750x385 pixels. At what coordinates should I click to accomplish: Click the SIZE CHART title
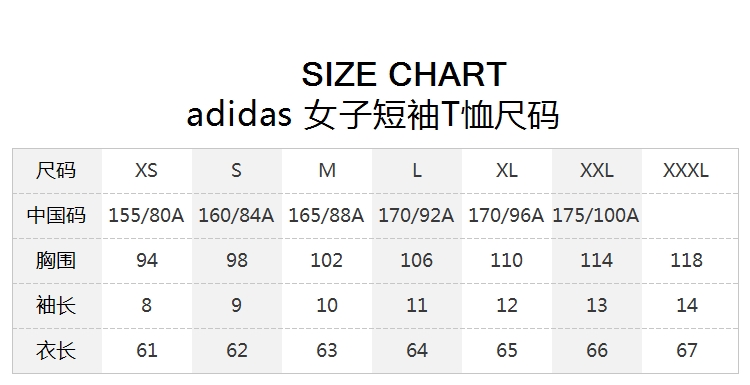404,74
